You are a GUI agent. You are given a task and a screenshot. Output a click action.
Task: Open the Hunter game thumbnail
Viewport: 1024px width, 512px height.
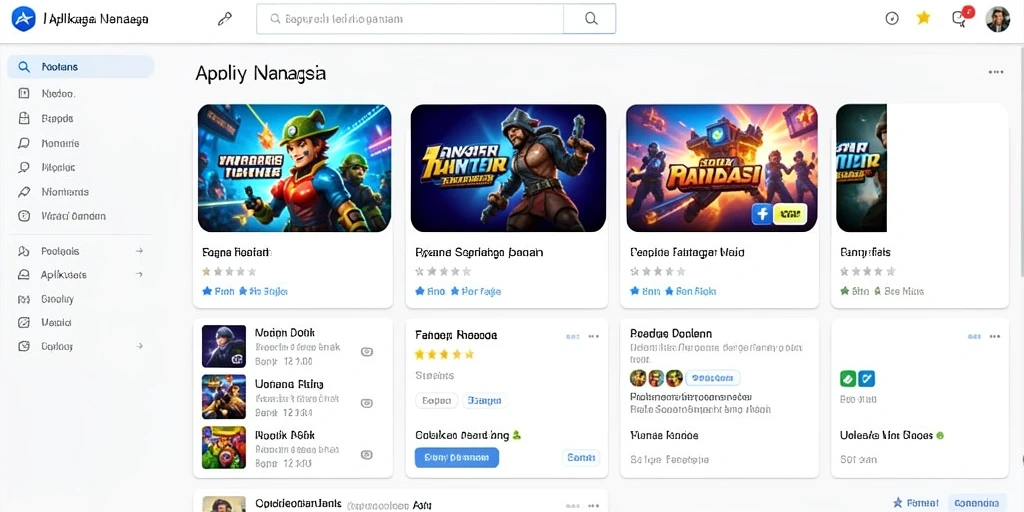[x=508, y=168]
